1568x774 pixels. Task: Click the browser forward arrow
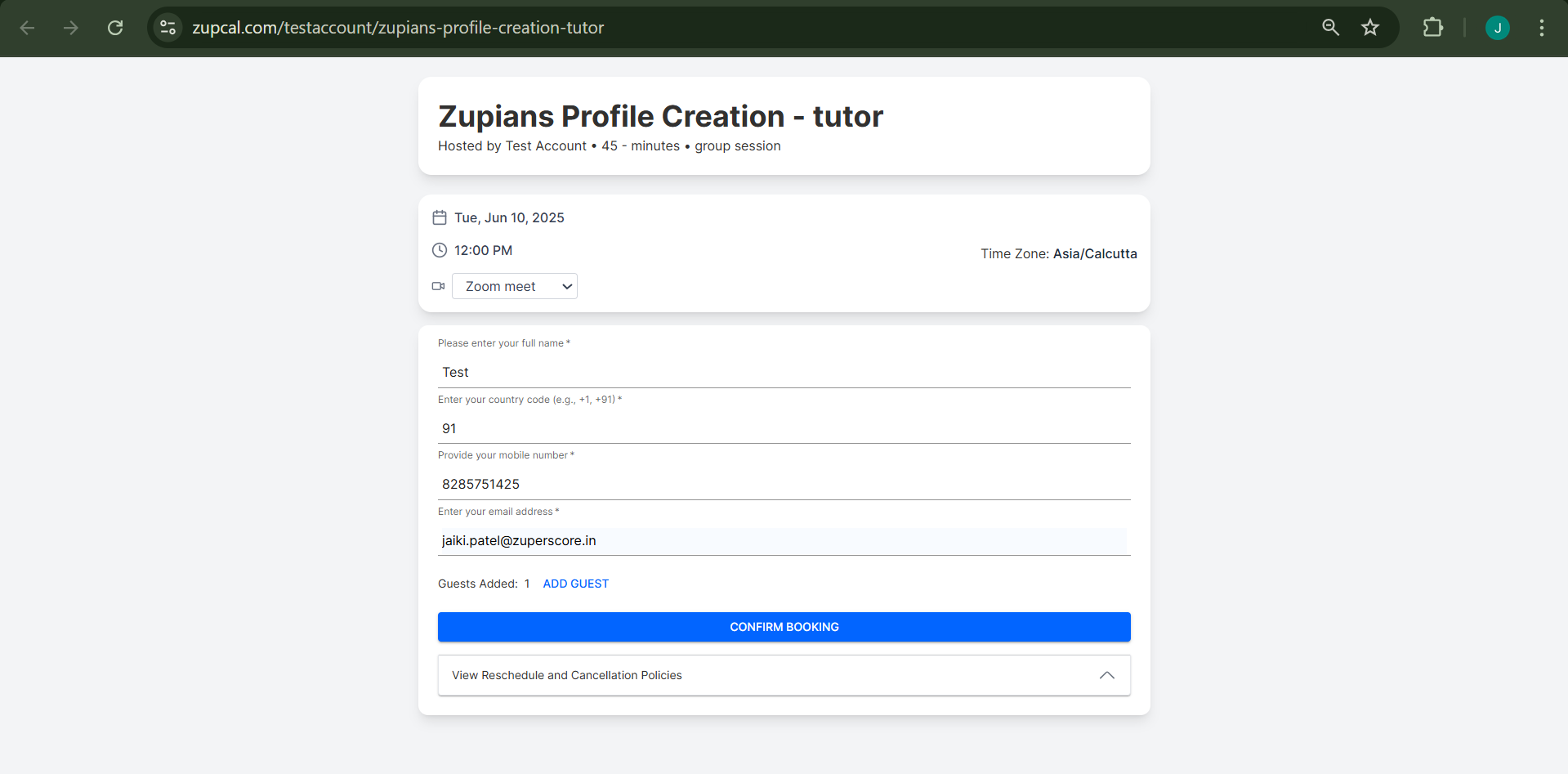[x=71, y=28]
